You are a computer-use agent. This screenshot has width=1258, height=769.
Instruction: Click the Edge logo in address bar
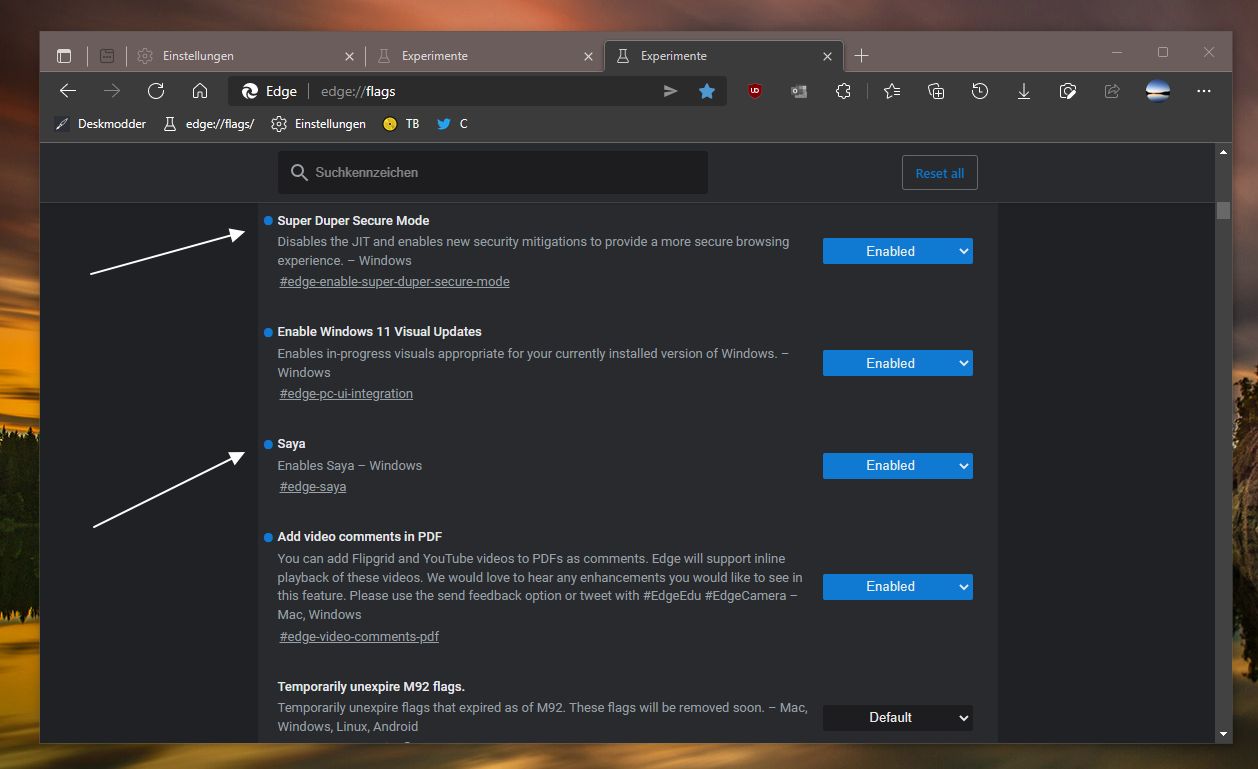tap(250, 91)
